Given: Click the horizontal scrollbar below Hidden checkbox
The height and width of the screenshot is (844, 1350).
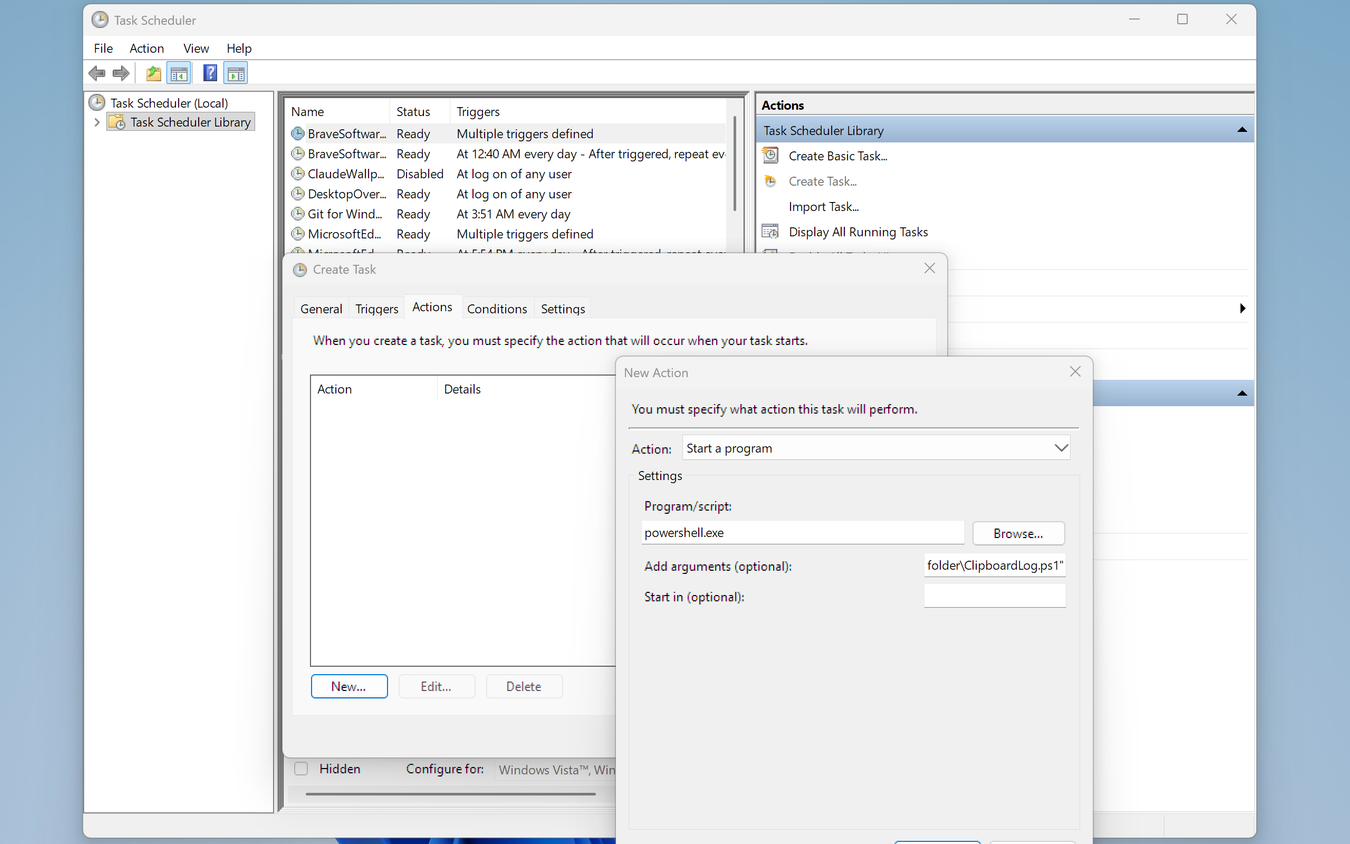Looking at the screenshot, I should pos(450,794).
